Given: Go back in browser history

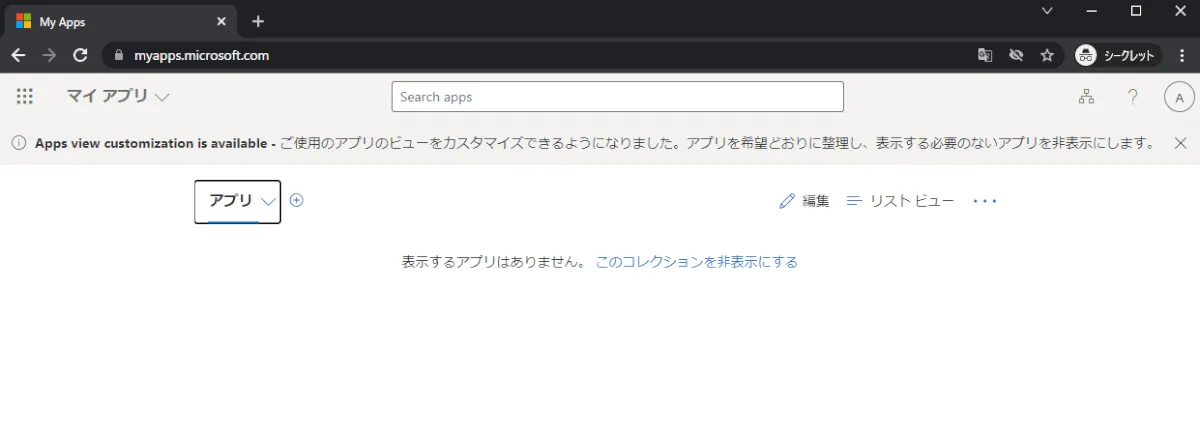Looking at the screenshot, I should coord(18,55).
